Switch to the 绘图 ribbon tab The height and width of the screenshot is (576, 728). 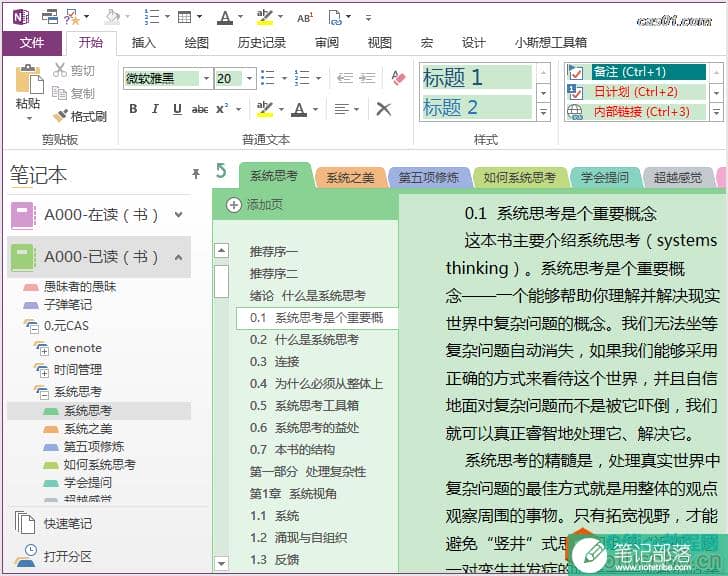pyautogui.click(x=196, y=43)
